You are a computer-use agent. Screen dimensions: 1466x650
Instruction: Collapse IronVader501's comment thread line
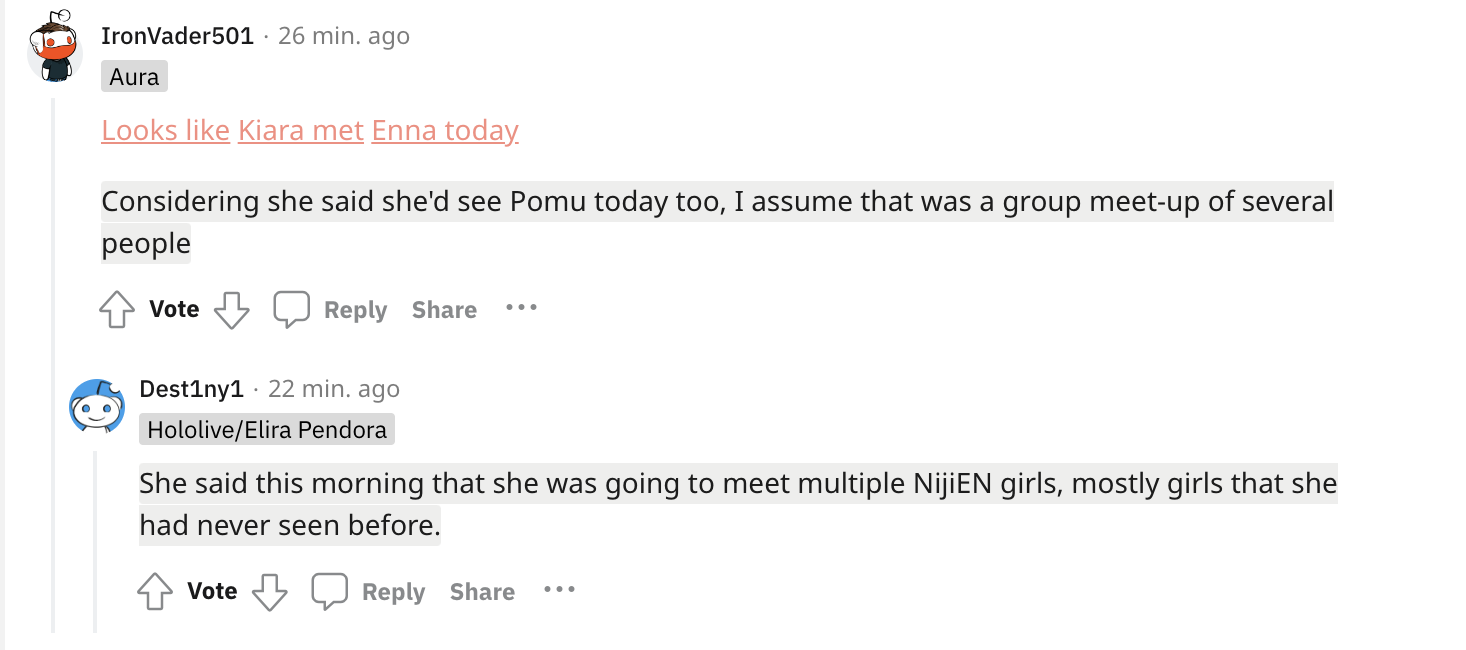tap(53, 360)
